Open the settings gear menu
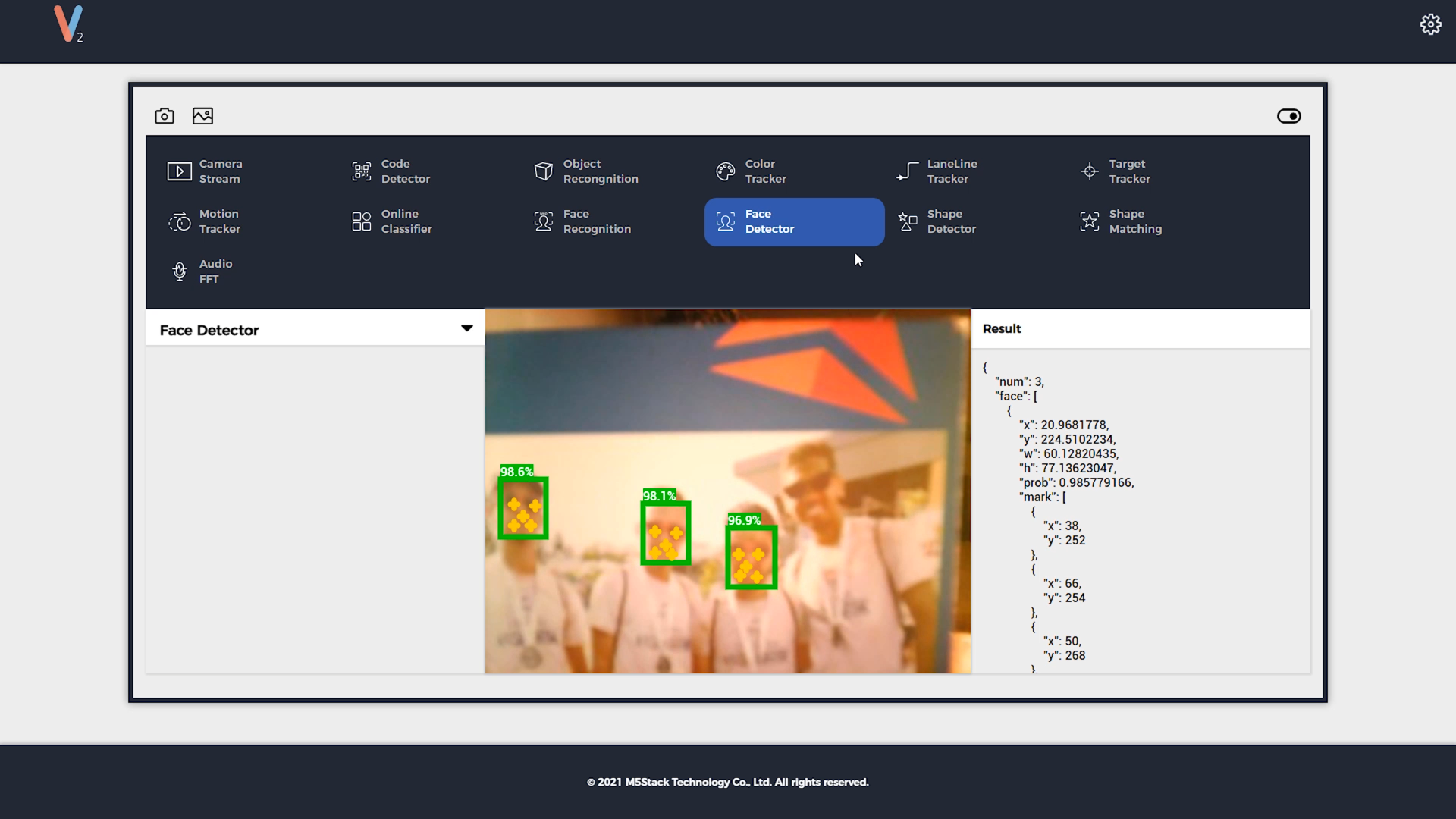Screen dimensions: 1456x819 click(1431, 24)
